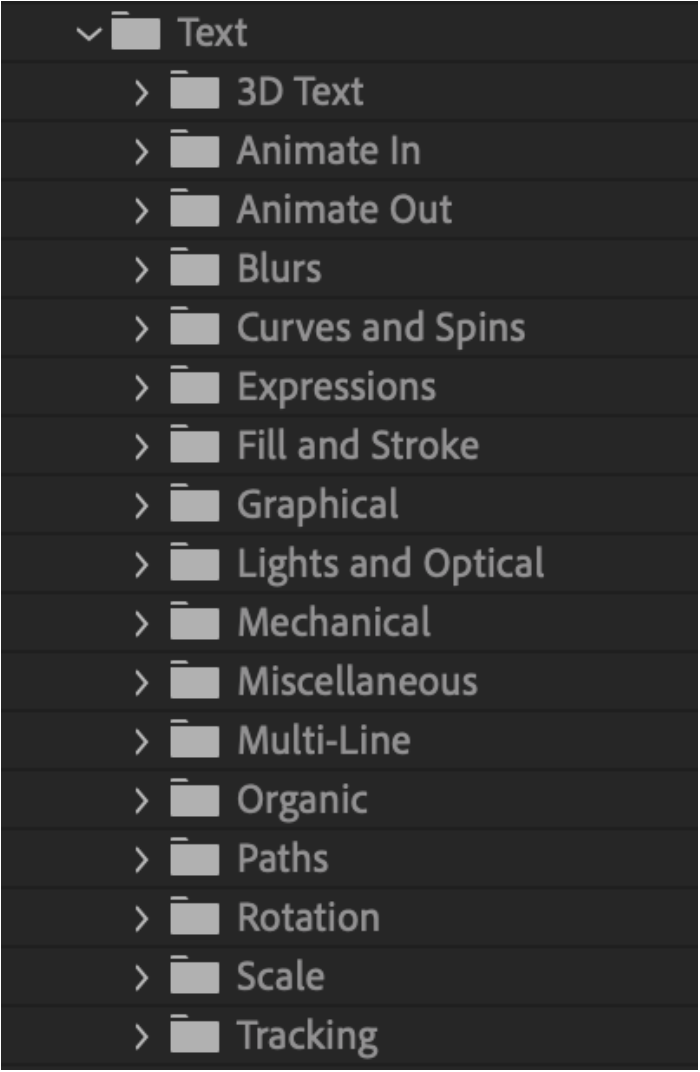Expand the Animate Out chevron
700x1072 pixels.
(x=142, y=210)
